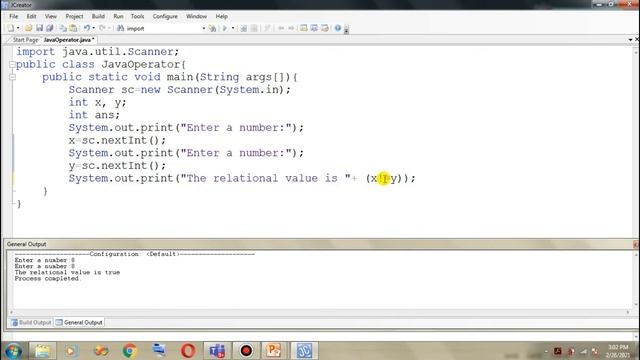Viewport: 640px width, 360px height.
Task: Collapse the main method fold marker
Action: [12, 77]
